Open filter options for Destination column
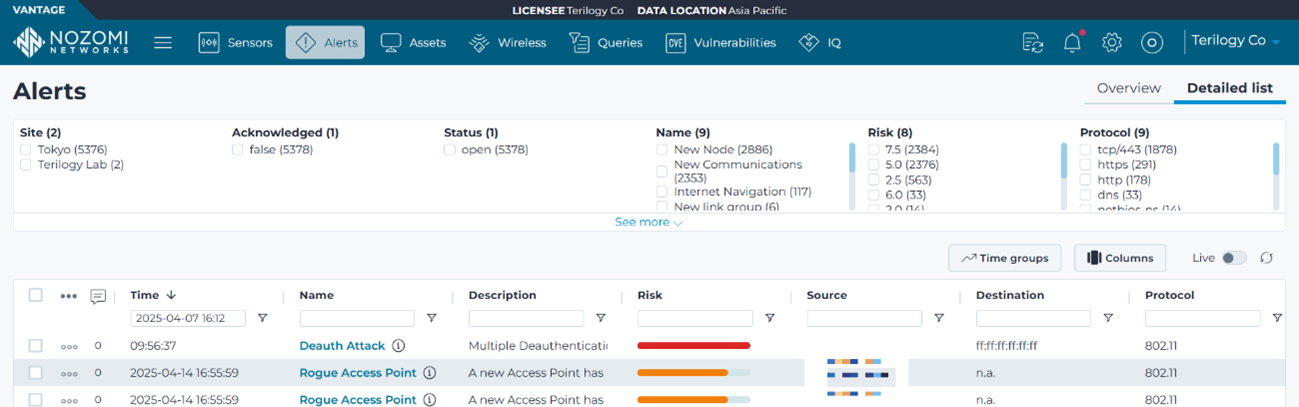Image resolution: width=1299 pixels, height=407 pixels. click(x=1108, y=318)
